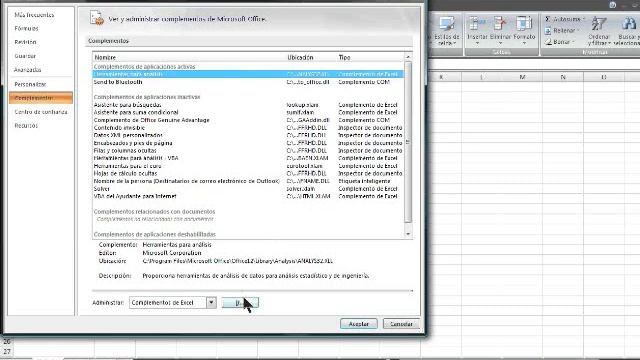Select the Complementos category
640x360 pixels.
point(41,98)
